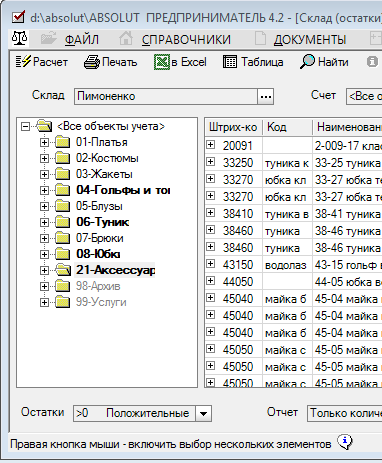Image resolution: width=382 pixels, height=463 pixels.
Task: Expand table row with barcode 43150
Action: point(210,264)
